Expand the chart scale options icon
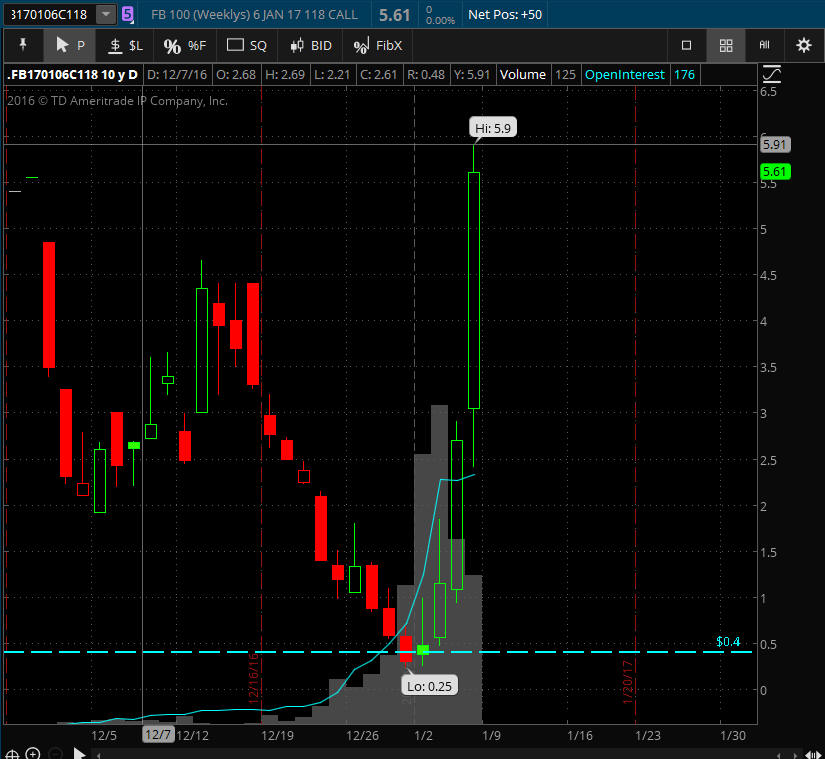The height and width of the screenshot is (759, 825). (x=772, y=74)
